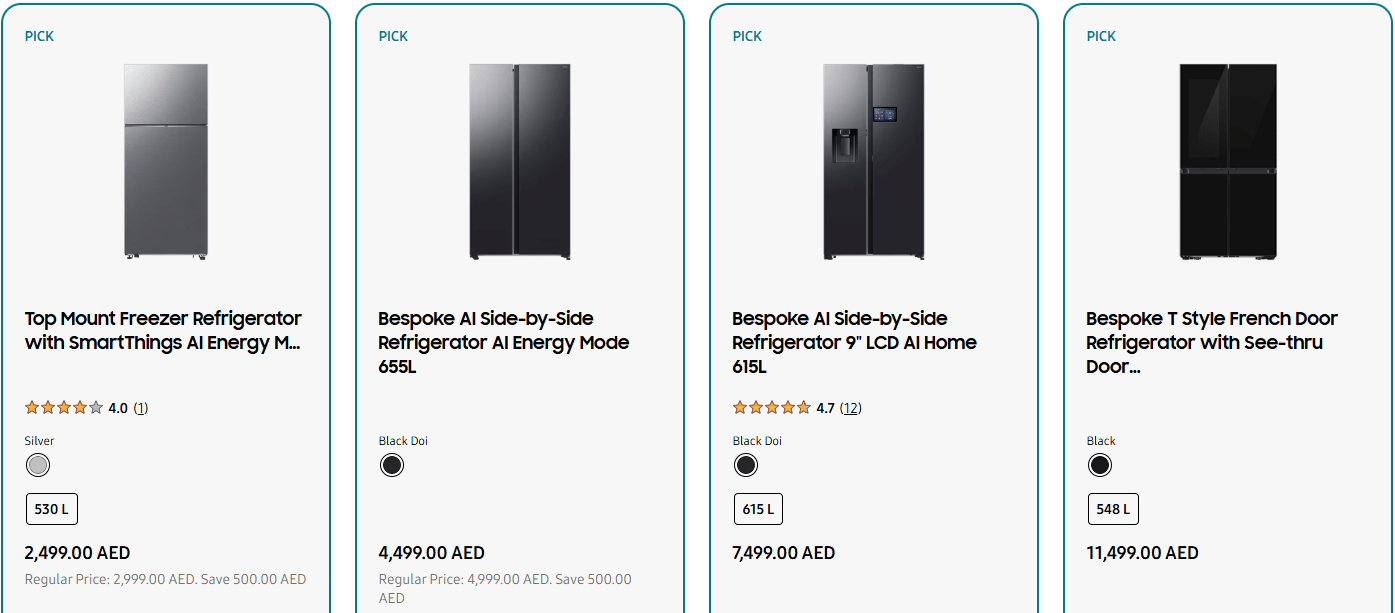Select Black Doi swatch on 655L refrigerator
The image size is (1395, 613).
click(392, 465)
